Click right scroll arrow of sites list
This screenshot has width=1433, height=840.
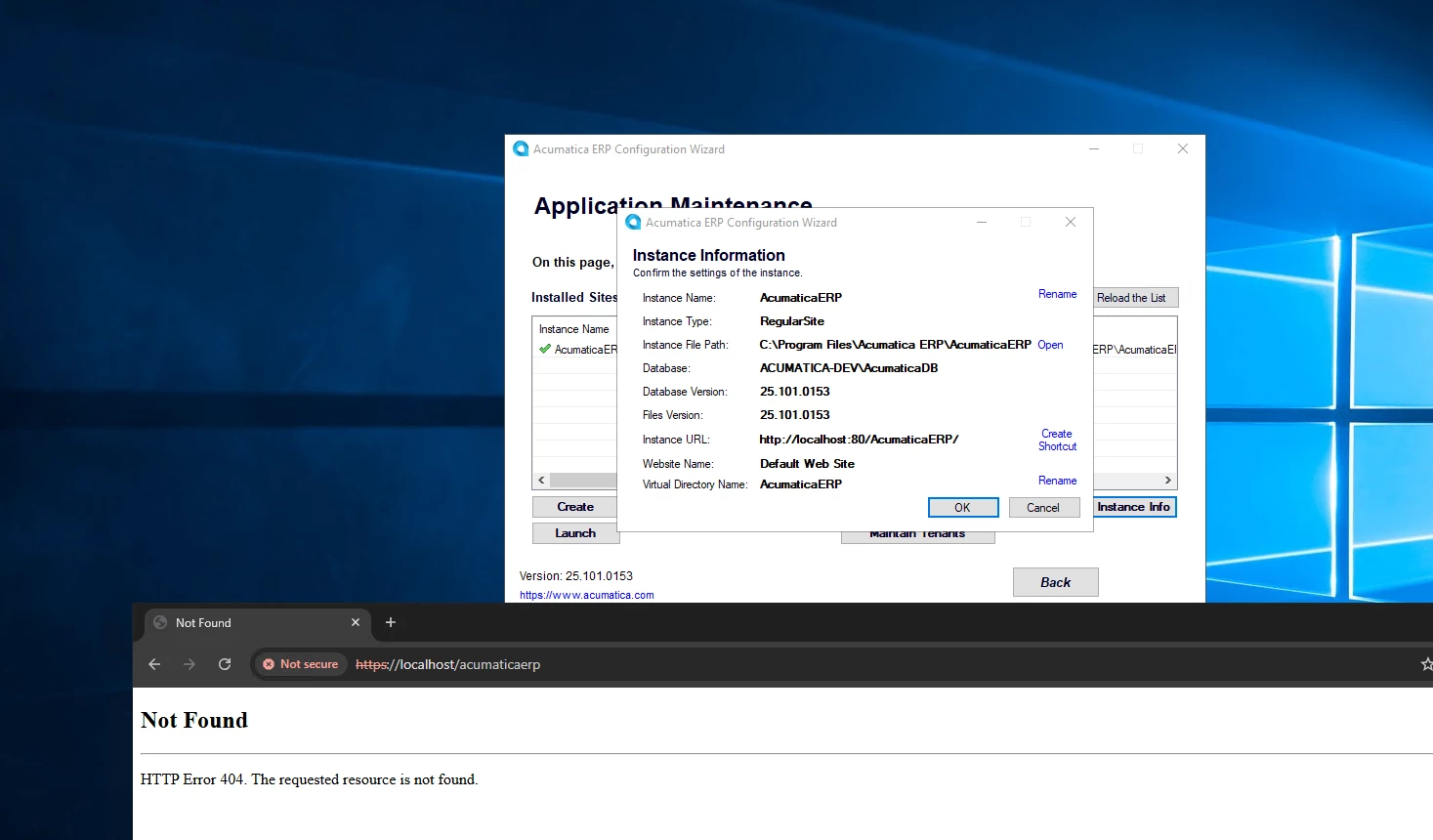(1168, 481)
